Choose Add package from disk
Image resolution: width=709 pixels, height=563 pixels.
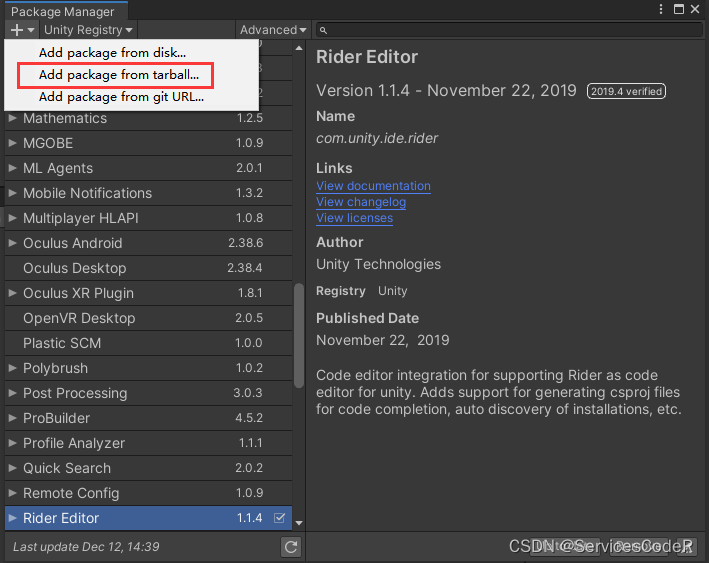(x=112, y=52)
